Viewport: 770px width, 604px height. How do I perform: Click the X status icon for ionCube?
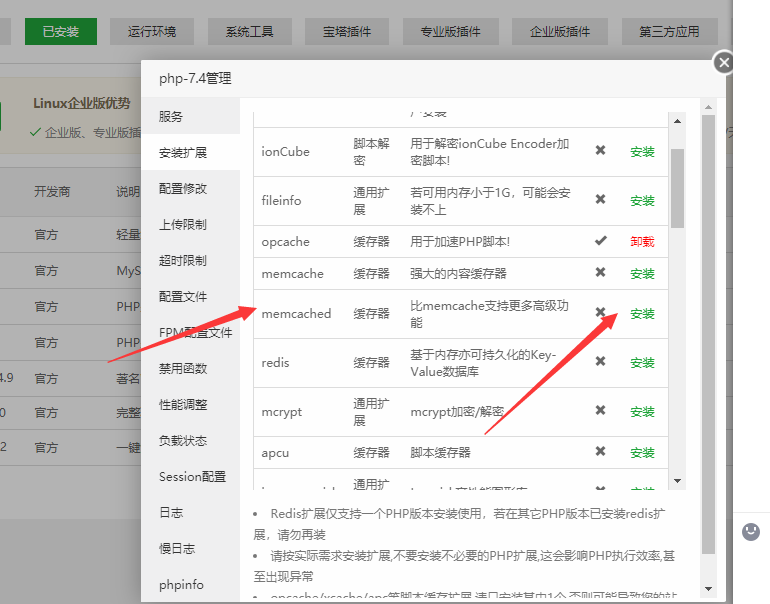[x=600, y=150]
